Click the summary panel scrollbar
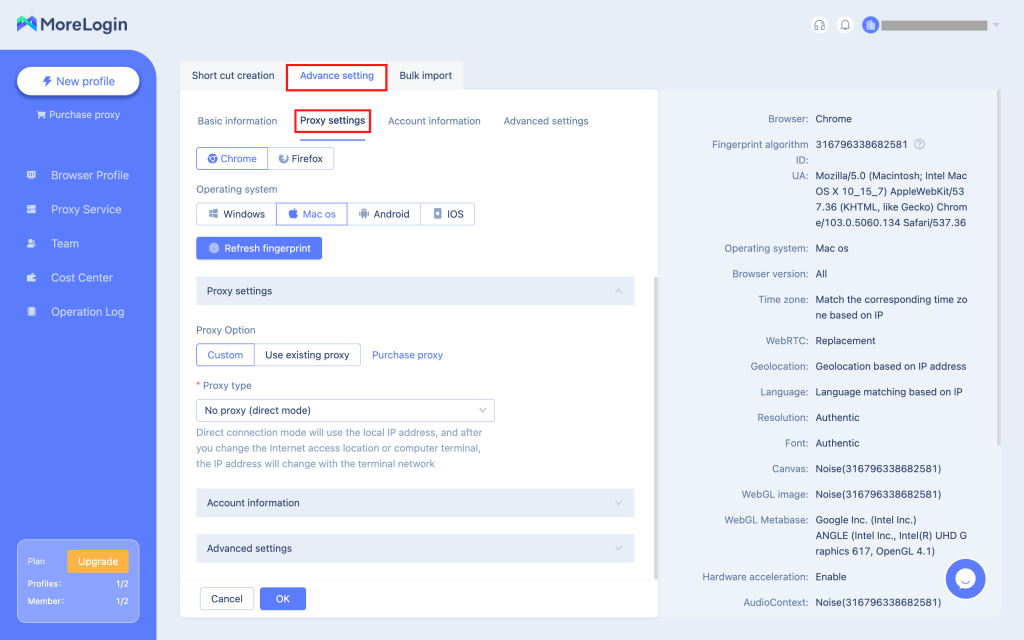This screenshot has width=1024, height=640. [x=998, y=268]
